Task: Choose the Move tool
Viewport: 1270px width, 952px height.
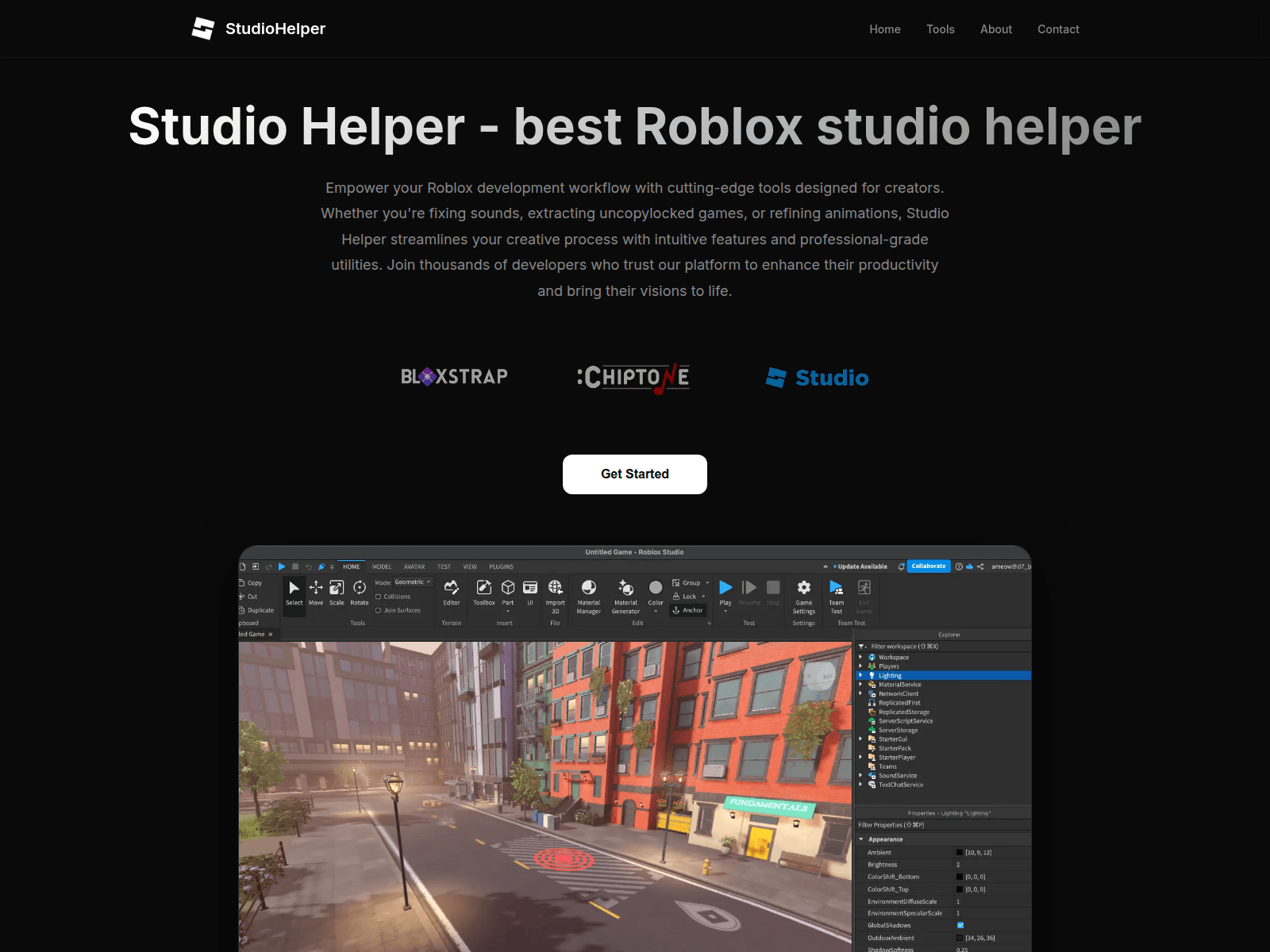Action: click(316, 593)
